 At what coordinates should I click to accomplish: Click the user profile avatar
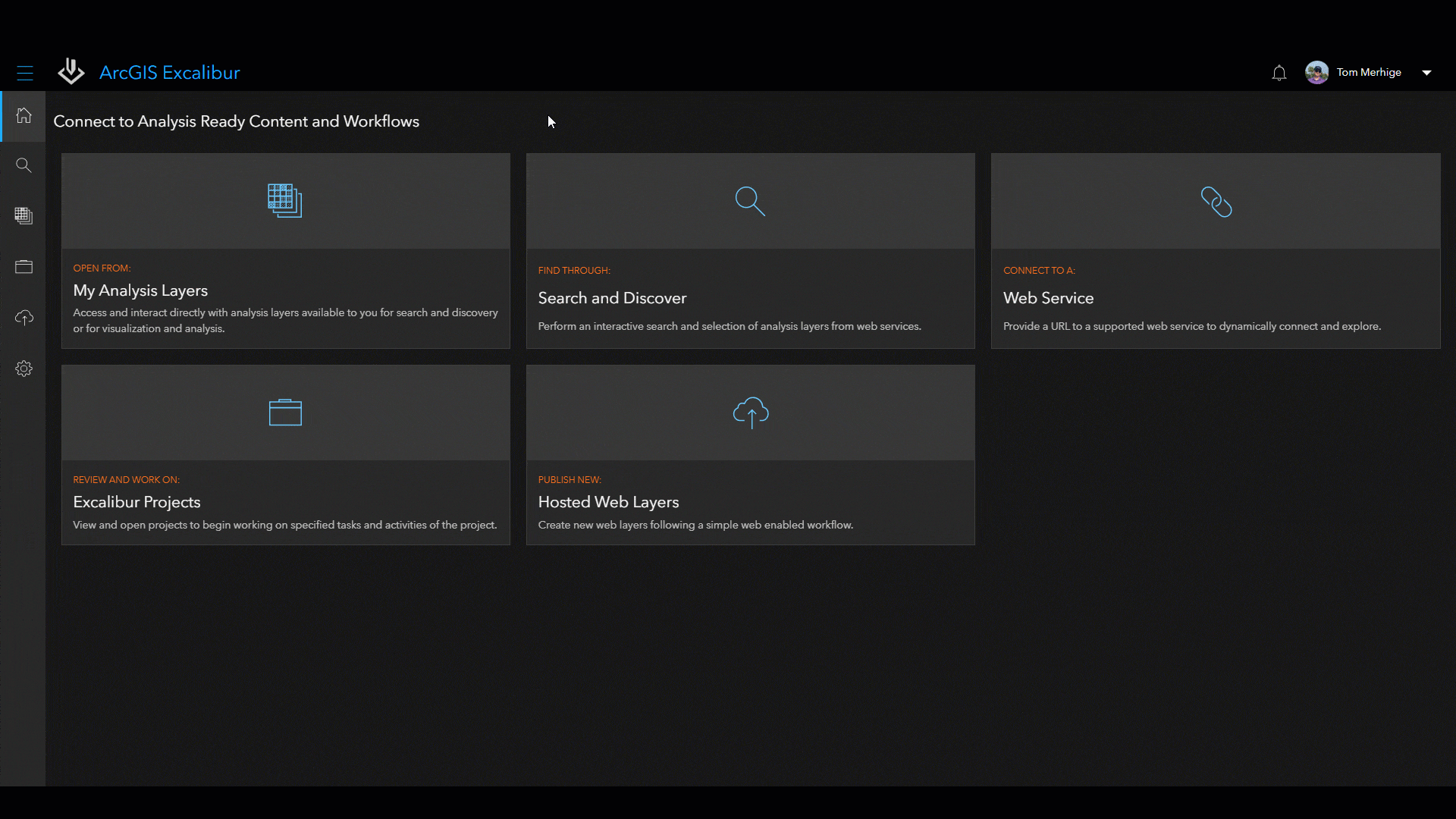pyautogui.click(x=1316, y=72)
